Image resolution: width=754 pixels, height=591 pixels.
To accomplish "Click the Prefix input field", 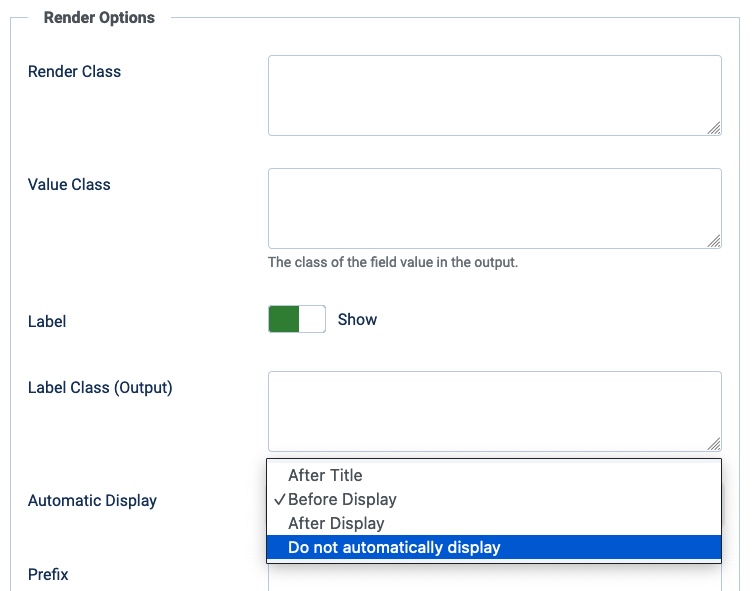I will point(495,577).
